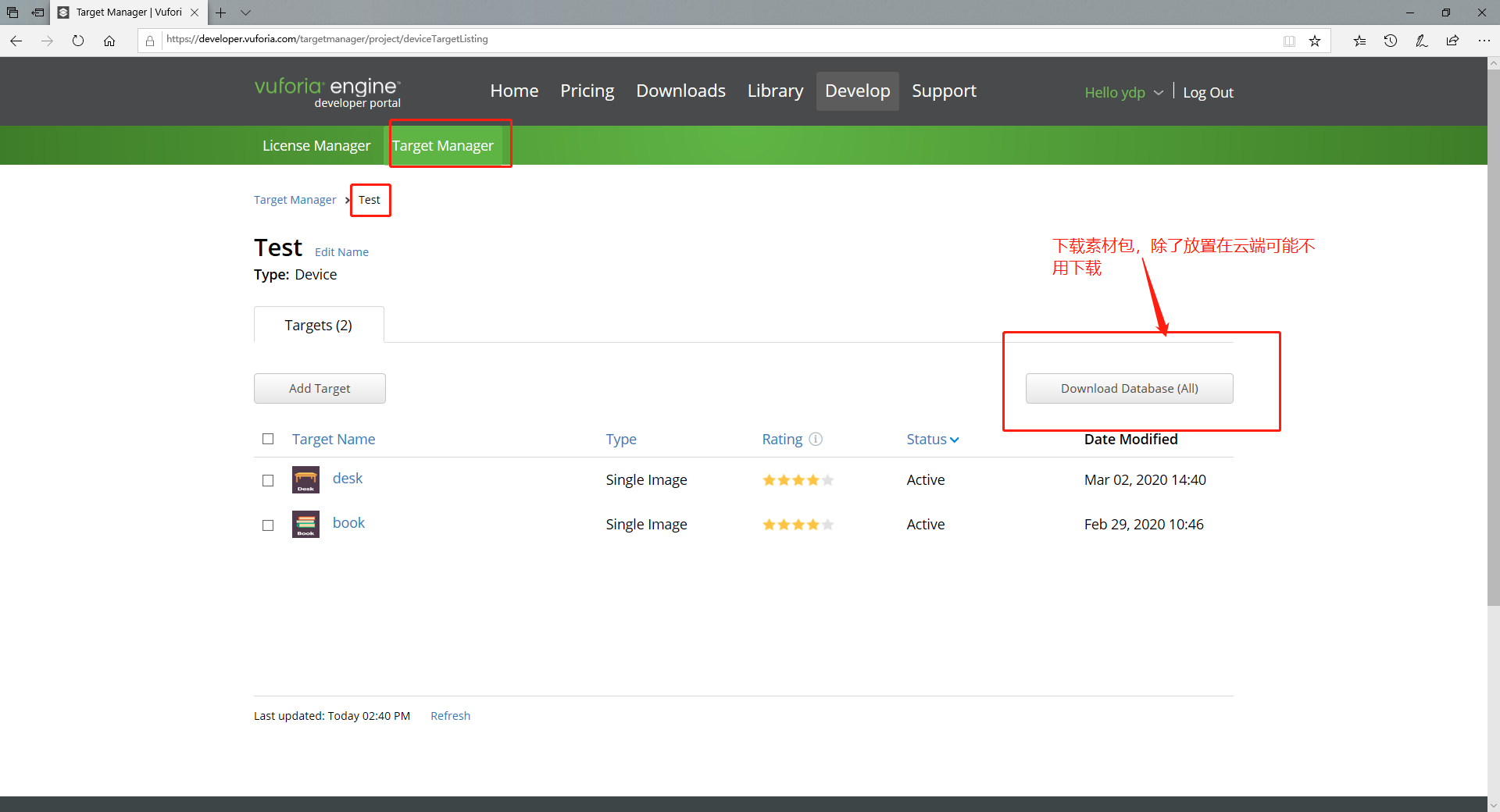The width and height of the screenshot is (1500, 812).
Task: Click Edit Name link
Action: (341, 252)
